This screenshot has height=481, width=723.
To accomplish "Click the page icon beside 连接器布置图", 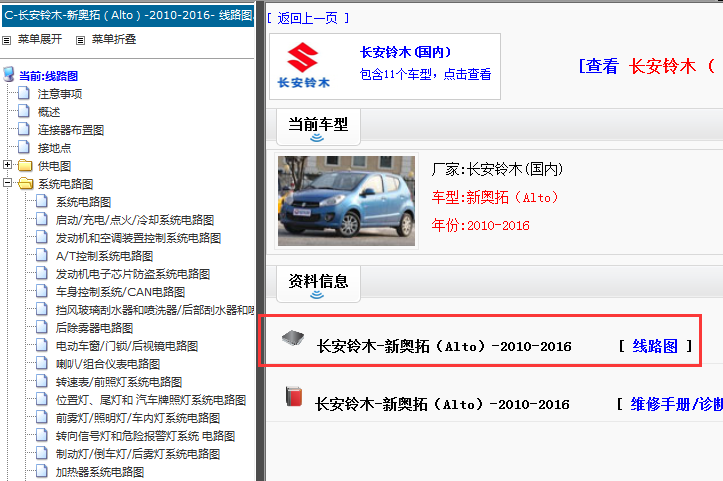I will [24, 130].
